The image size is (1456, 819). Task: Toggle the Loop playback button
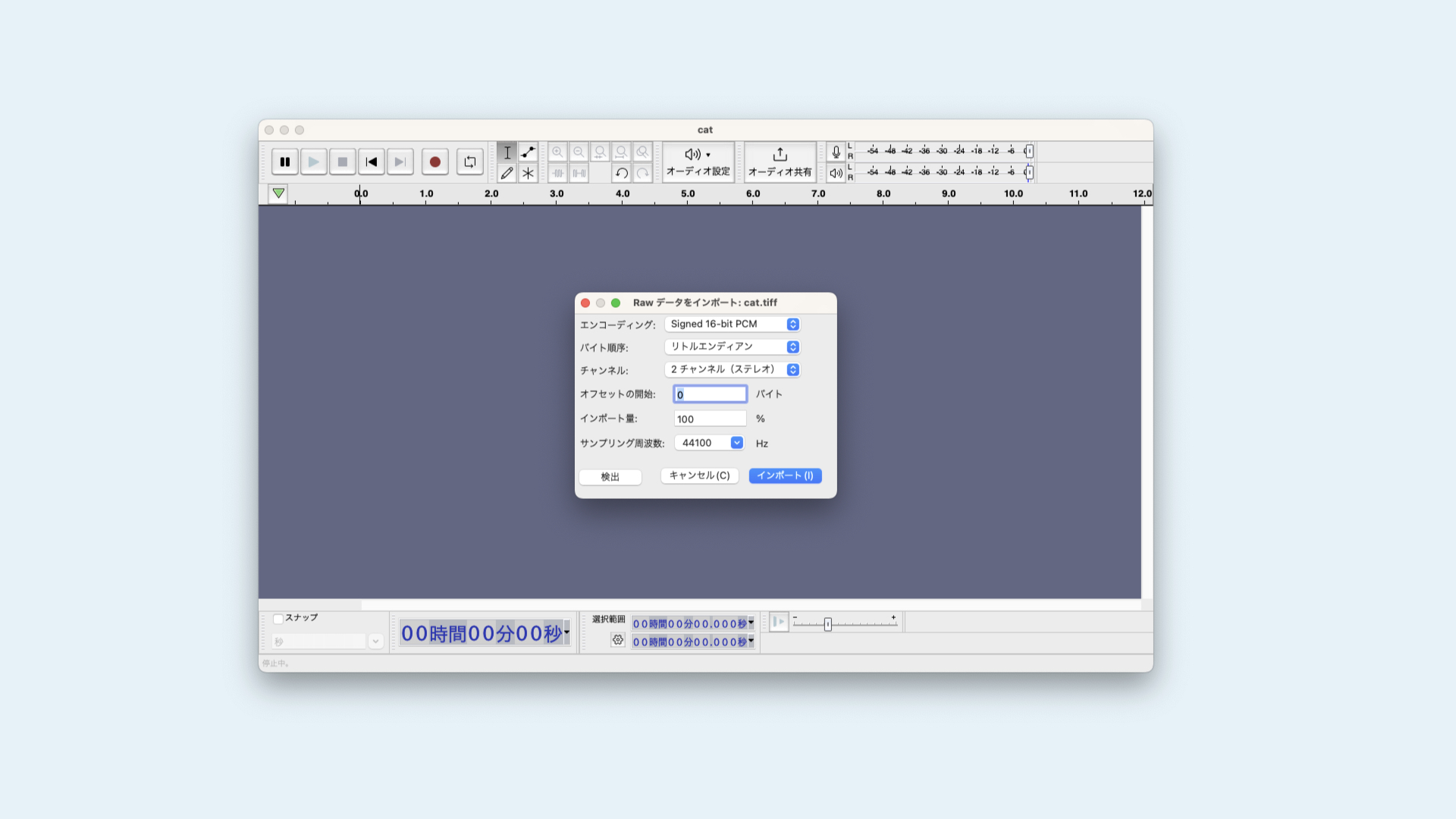(470, 162)
